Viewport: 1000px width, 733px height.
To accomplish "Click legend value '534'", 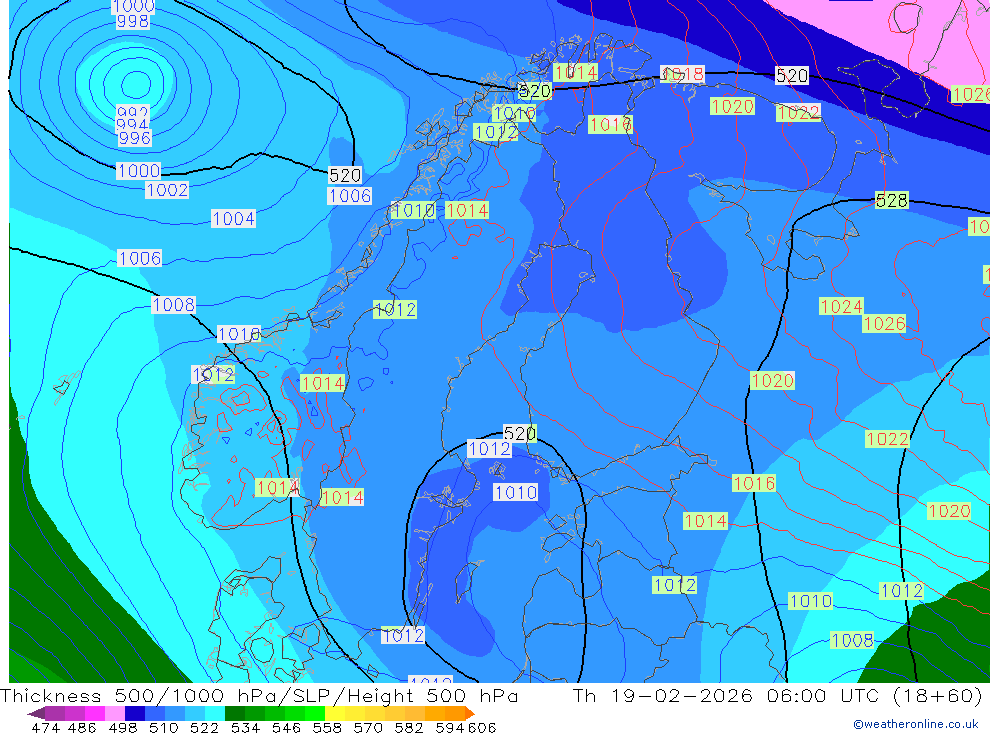I will point(245,728).
